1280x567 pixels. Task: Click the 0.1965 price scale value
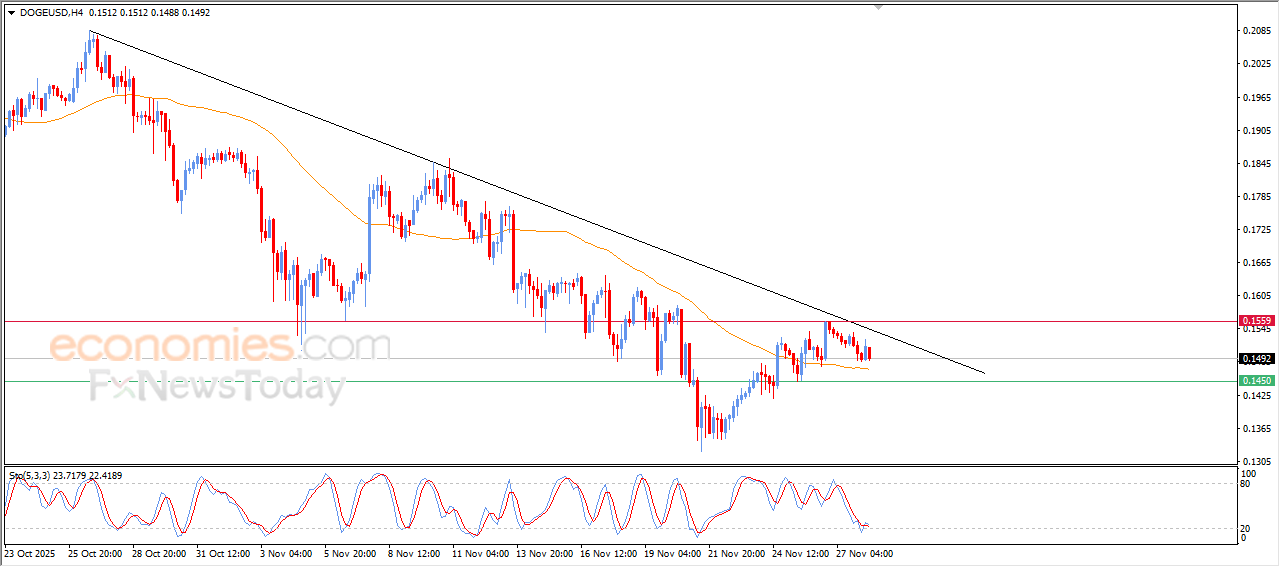coord(1256,98)
